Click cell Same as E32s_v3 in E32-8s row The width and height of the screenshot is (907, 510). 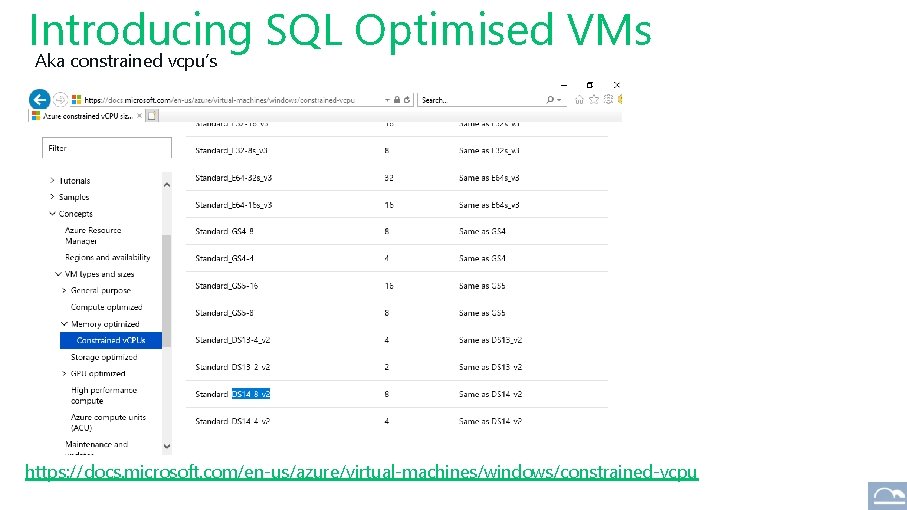[x=489, y=150]
